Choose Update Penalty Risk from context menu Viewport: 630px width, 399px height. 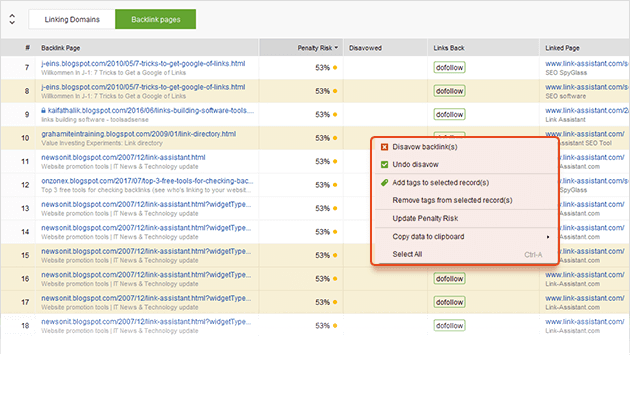(425, 219)
